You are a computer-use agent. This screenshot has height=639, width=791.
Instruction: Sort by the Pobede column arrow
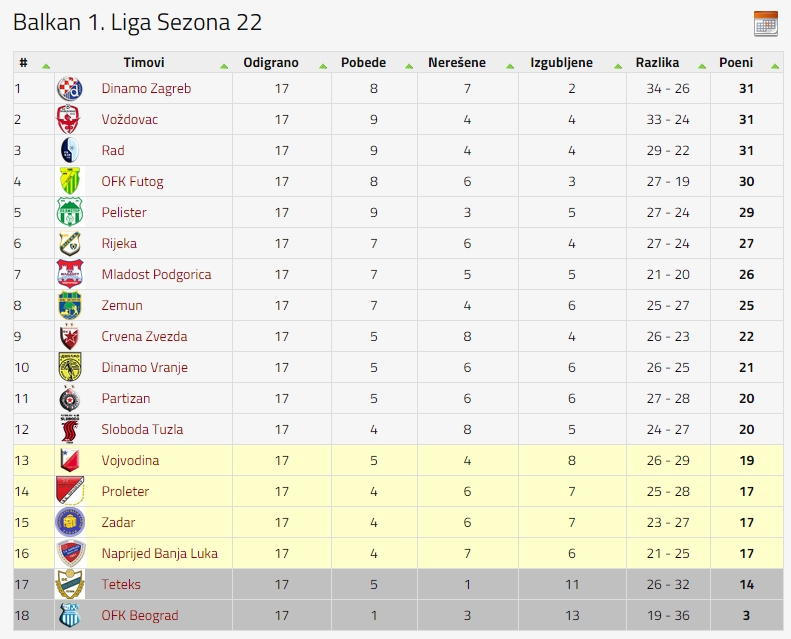tap(409, 66)
